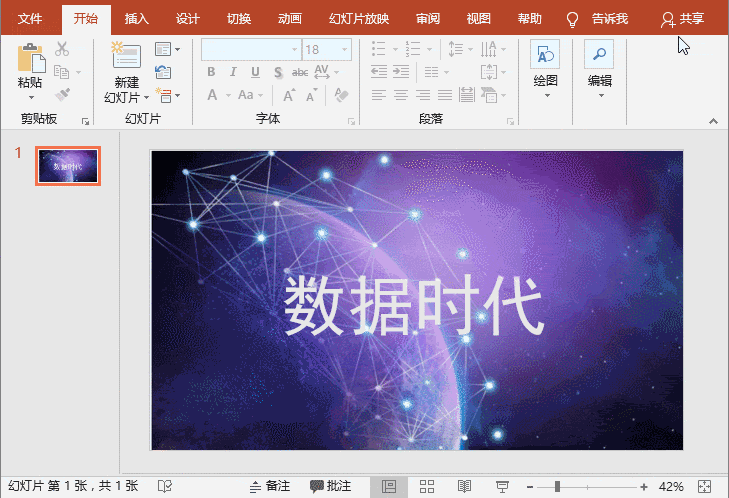Switch to the 审阅 tab
The width and height of the screenshot is (729, 498).
coord(428,19)
